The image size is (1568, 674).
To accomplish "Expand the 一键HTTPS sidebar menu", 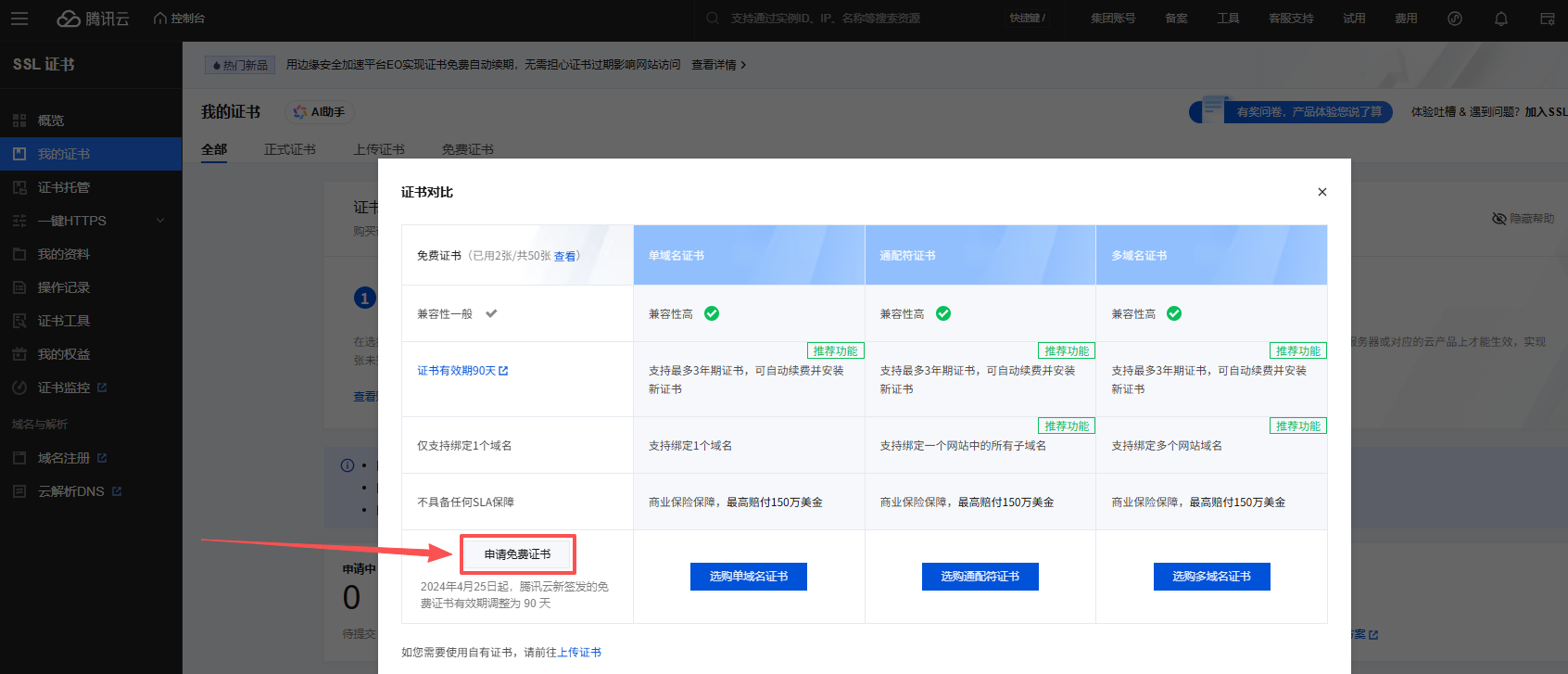I will click(160, 221).
